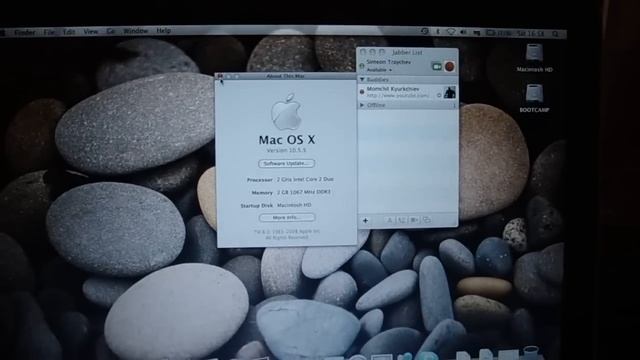Open Spotlight search magnifier icon
Image resolution: width=640 pixels, height=360 pixels.
(x=555, y=34)
